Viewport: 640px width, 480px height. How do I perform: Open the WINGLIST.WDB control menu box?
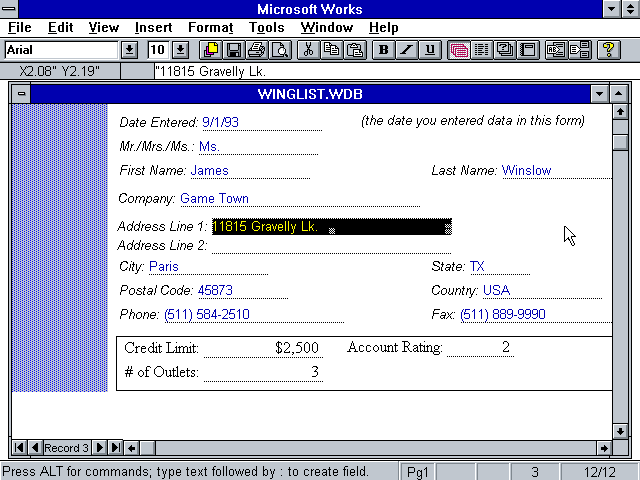21,94
